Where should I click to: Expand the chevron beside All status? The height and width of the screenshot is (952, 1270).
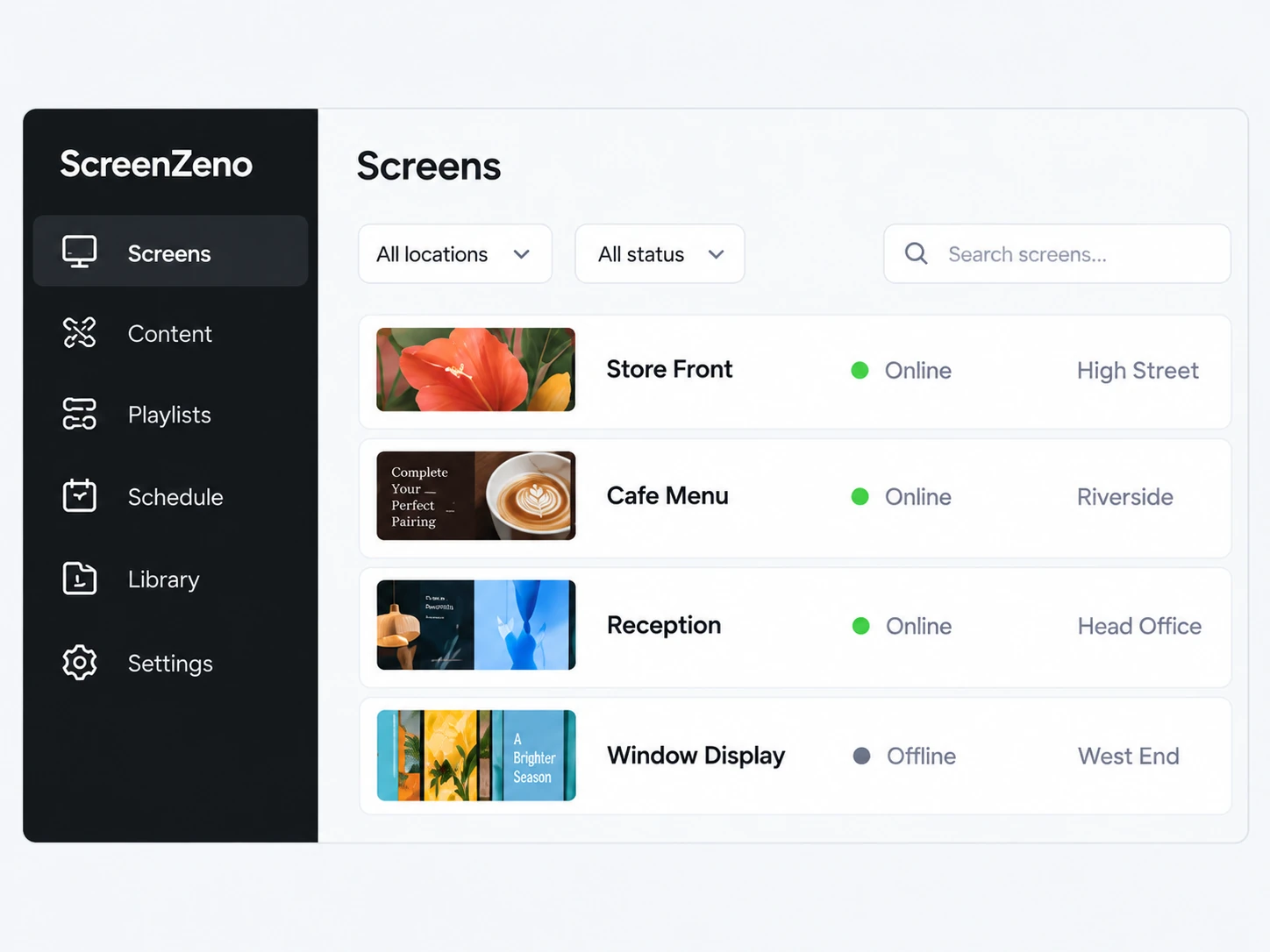coord(716,254)
